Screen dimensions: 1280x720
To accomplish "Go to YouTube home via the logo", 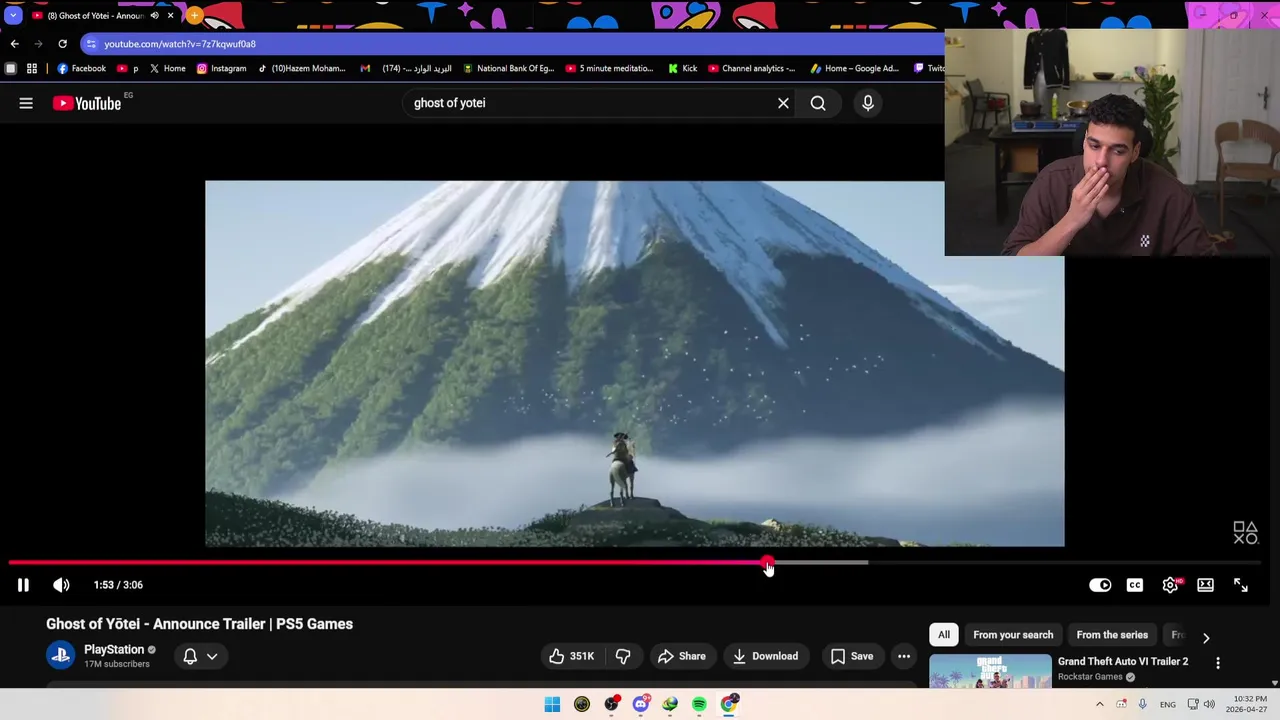I will [86, 103].
